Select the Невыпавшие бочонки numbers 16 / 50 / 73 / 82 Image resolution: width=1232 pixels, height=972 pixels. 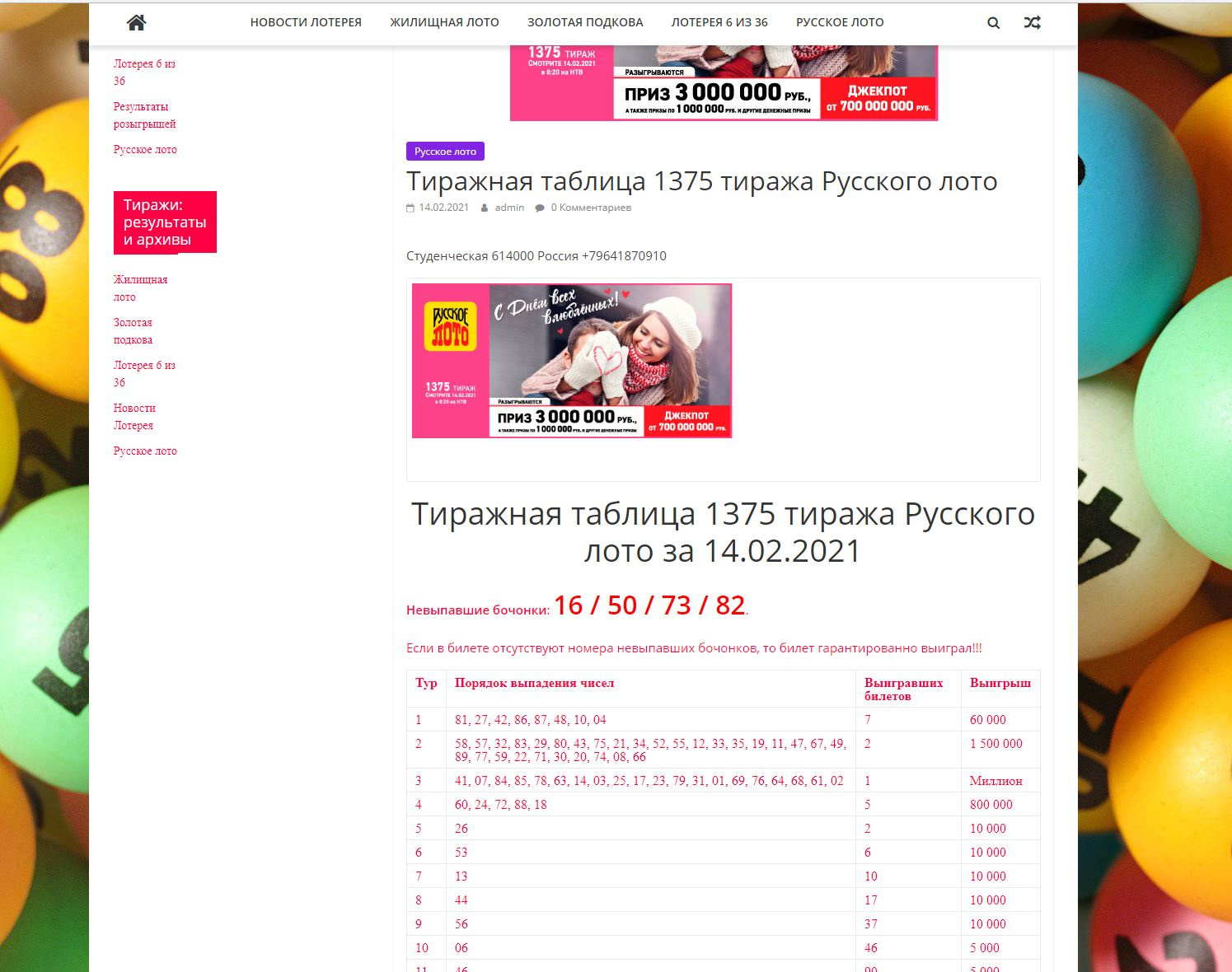(x=649, y=605)
